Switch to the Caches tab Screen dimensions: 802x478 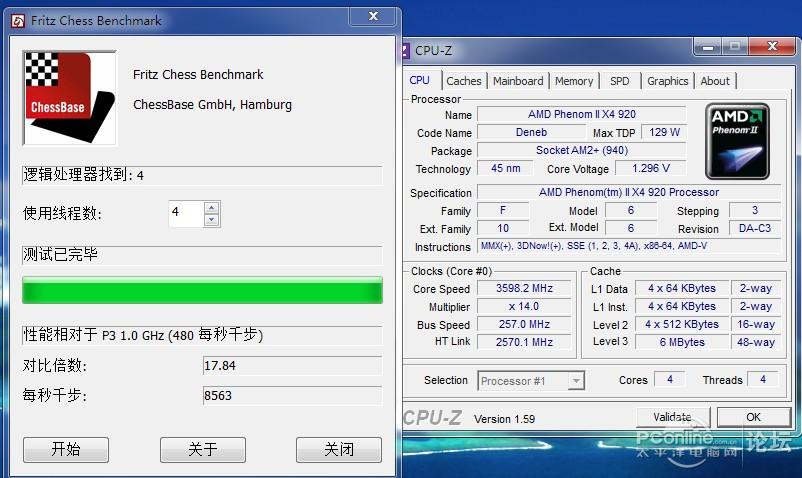pos(463,81)
